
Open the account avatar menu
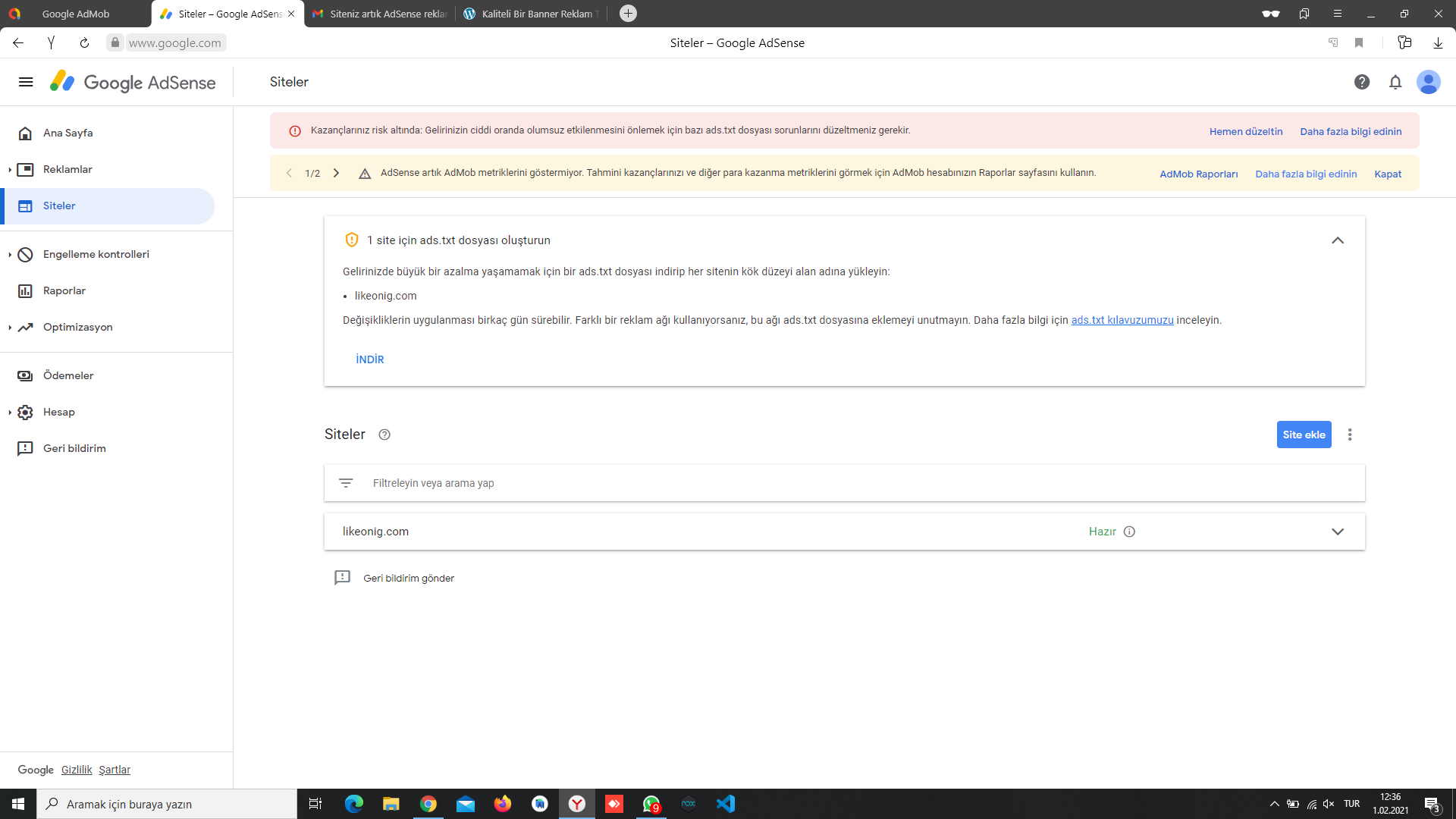(x=1429, y=82)
